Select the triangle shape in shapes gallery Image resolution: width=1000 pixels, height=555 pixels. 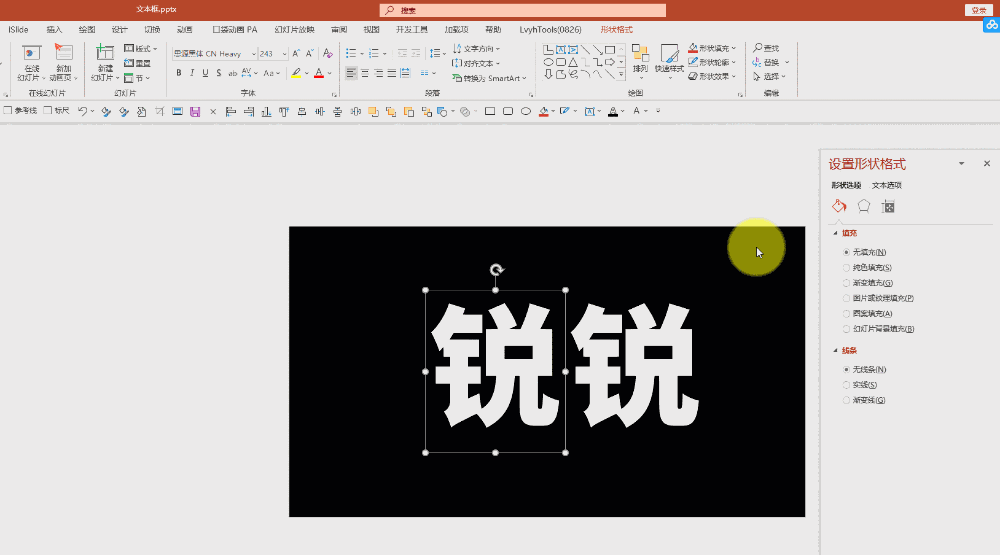pos(573,62)
